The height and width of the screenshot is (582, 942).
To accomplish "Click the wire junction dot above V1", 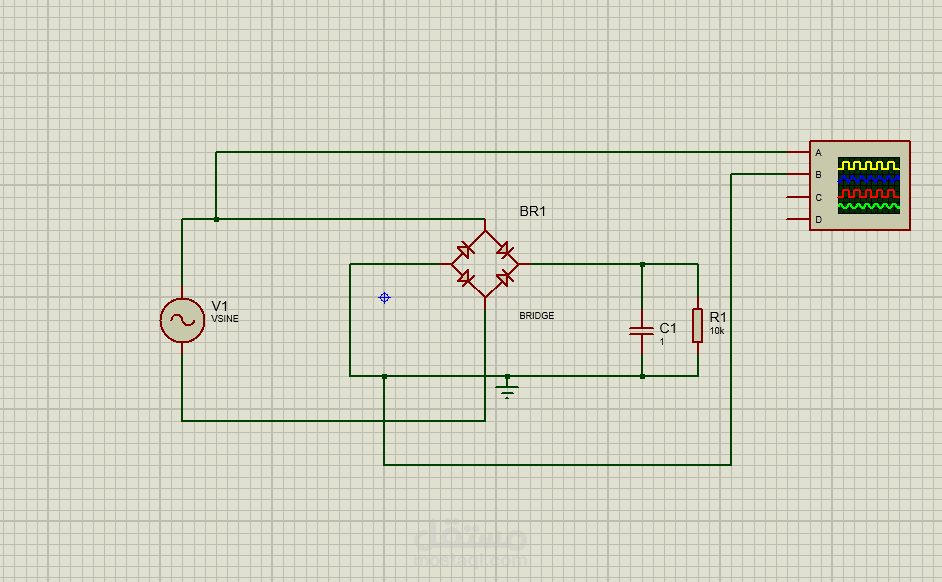I will point(216,219).
